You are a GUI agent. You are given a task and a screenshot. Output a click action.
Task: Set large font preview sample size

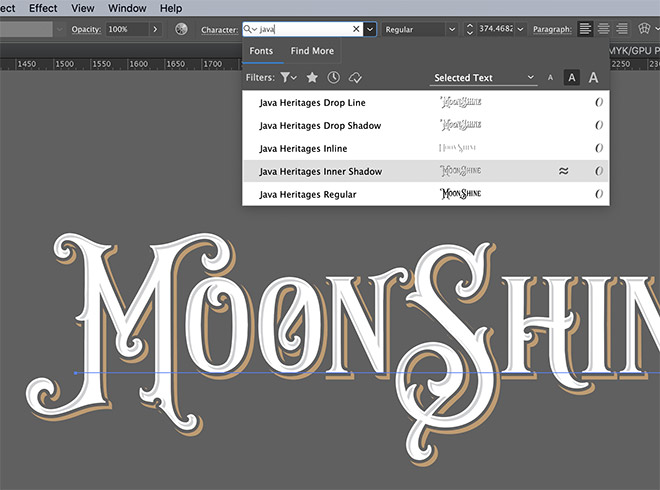[x=594, y=78]
